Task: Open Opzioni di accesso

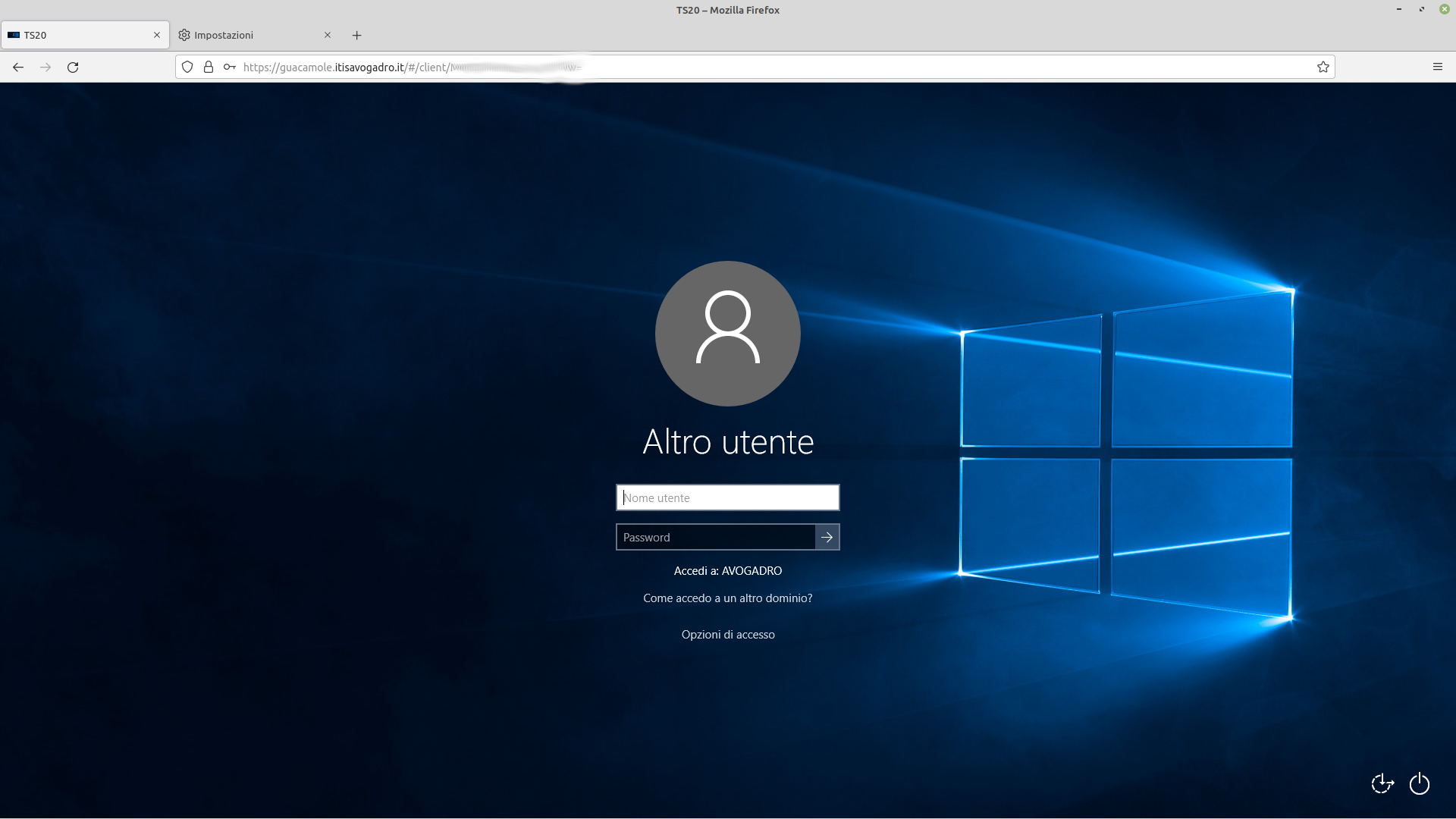Action: click(728, 635)
